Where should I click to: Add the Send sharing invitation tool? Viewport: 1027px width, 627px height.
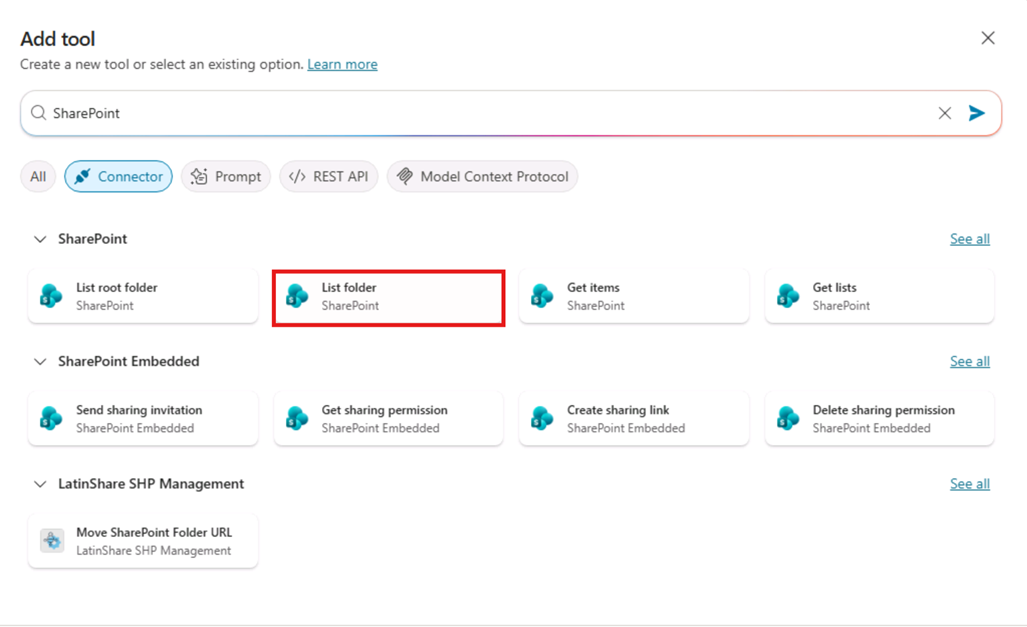click(x=143, y=419)
